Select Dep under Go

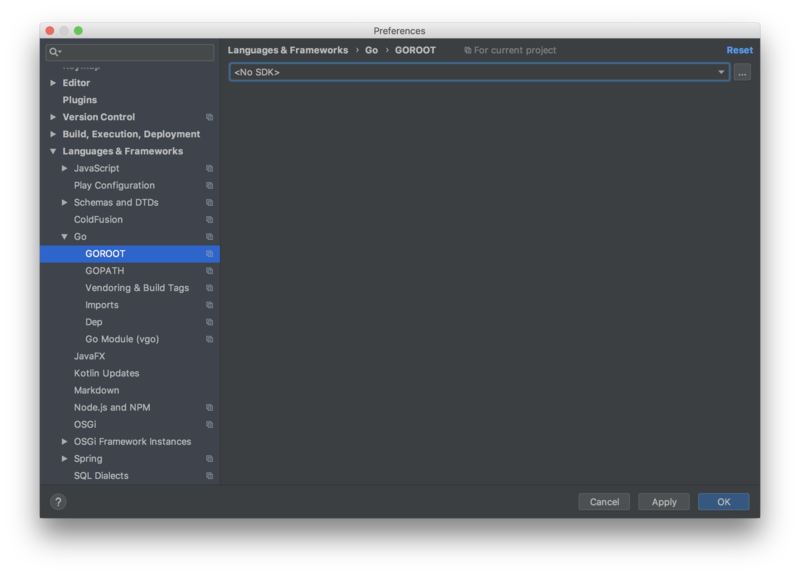pos(94,322)
